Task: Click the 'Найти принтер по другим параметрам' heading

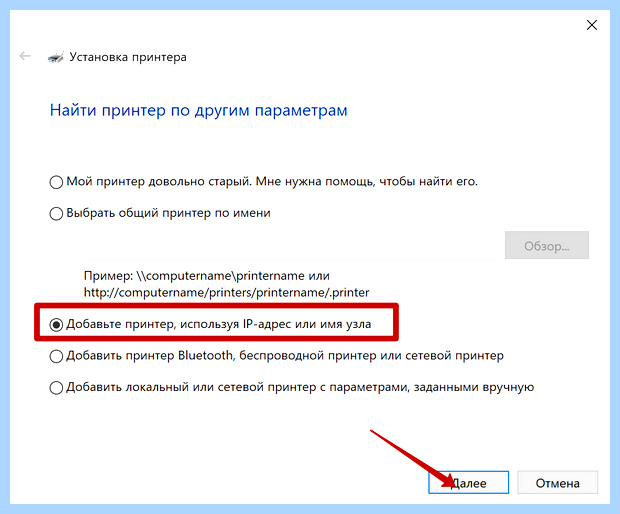Action: click(198, 110)
